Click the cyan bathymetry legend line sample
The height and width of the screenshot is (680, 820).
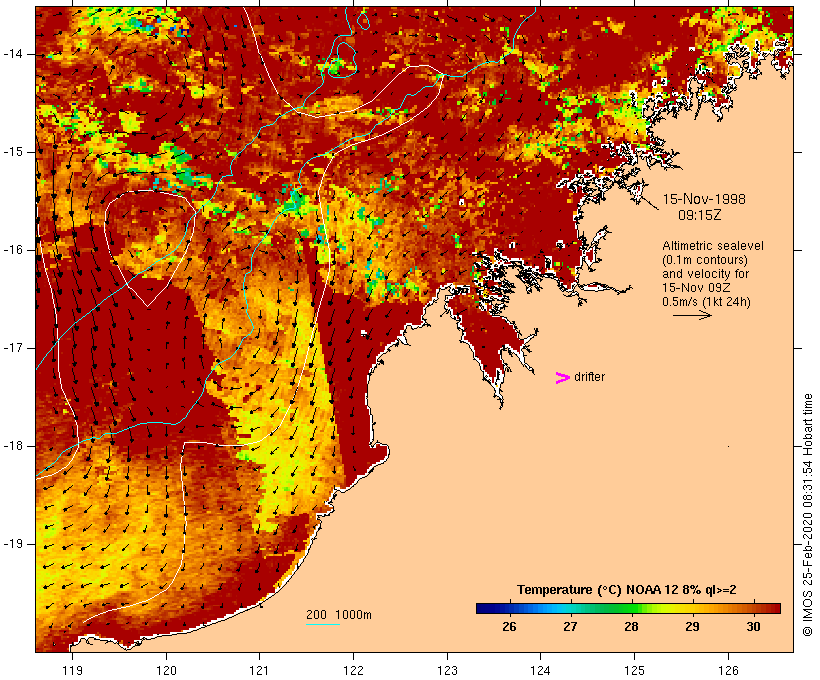click(x=323, y=624)
